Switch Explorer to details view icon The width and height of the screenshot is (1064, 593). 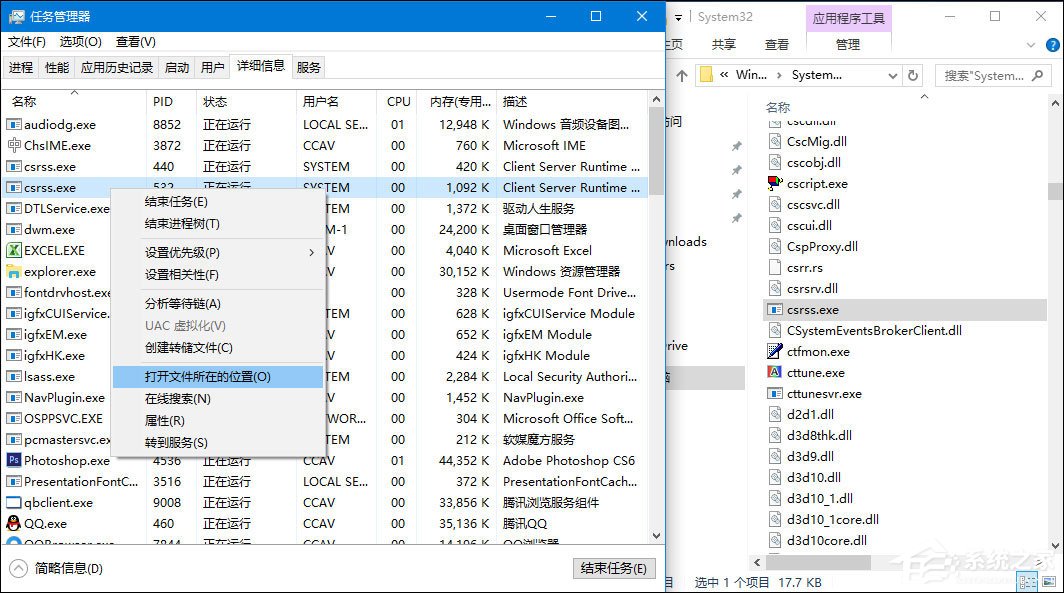click(1027, 581)
